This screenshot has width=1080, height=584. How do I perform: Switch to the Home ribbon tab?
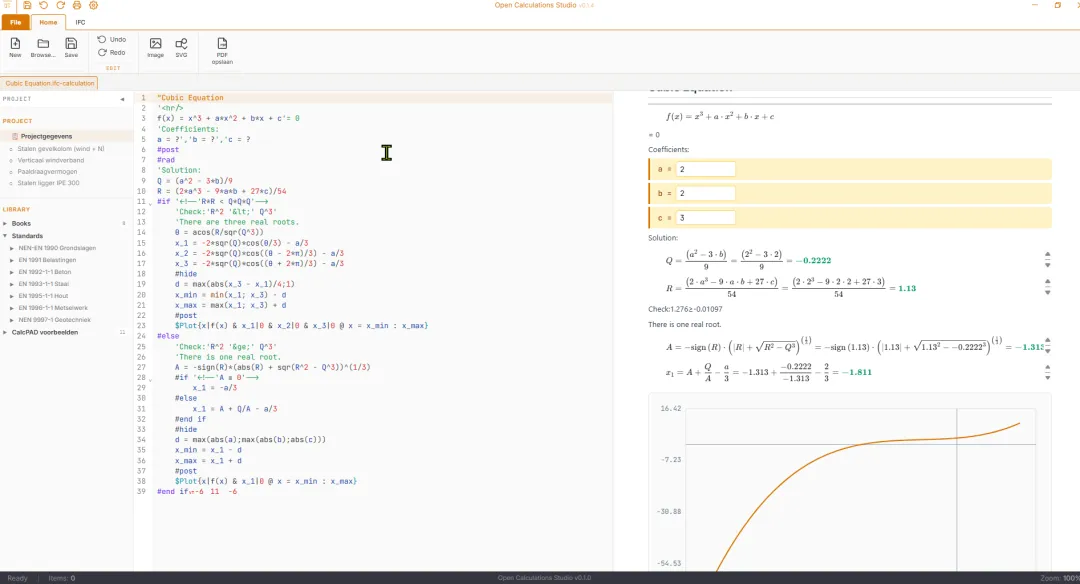tap(48, 22)
